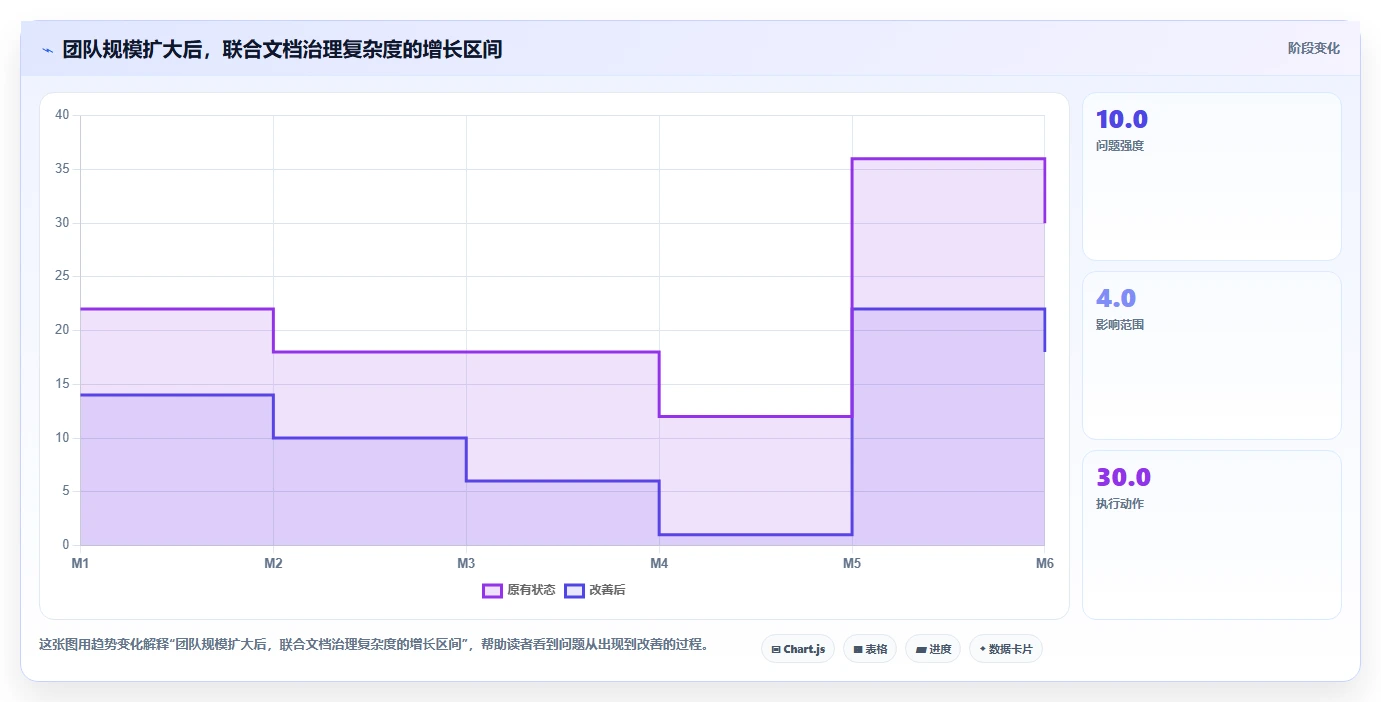
Task: Click the 40 y-axis value
Action: [62, 115]
